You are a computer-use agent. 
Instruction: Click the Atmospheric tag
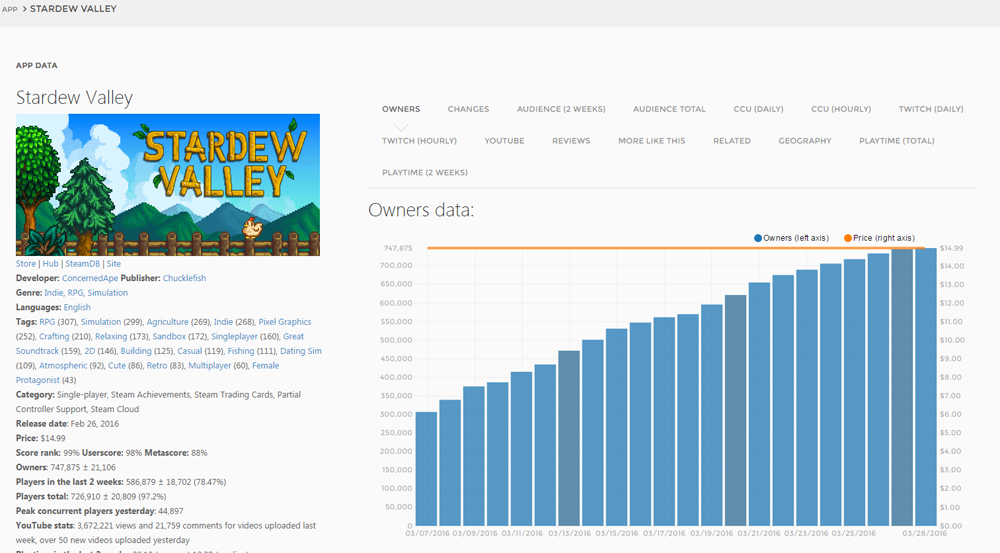pos(63,366)
